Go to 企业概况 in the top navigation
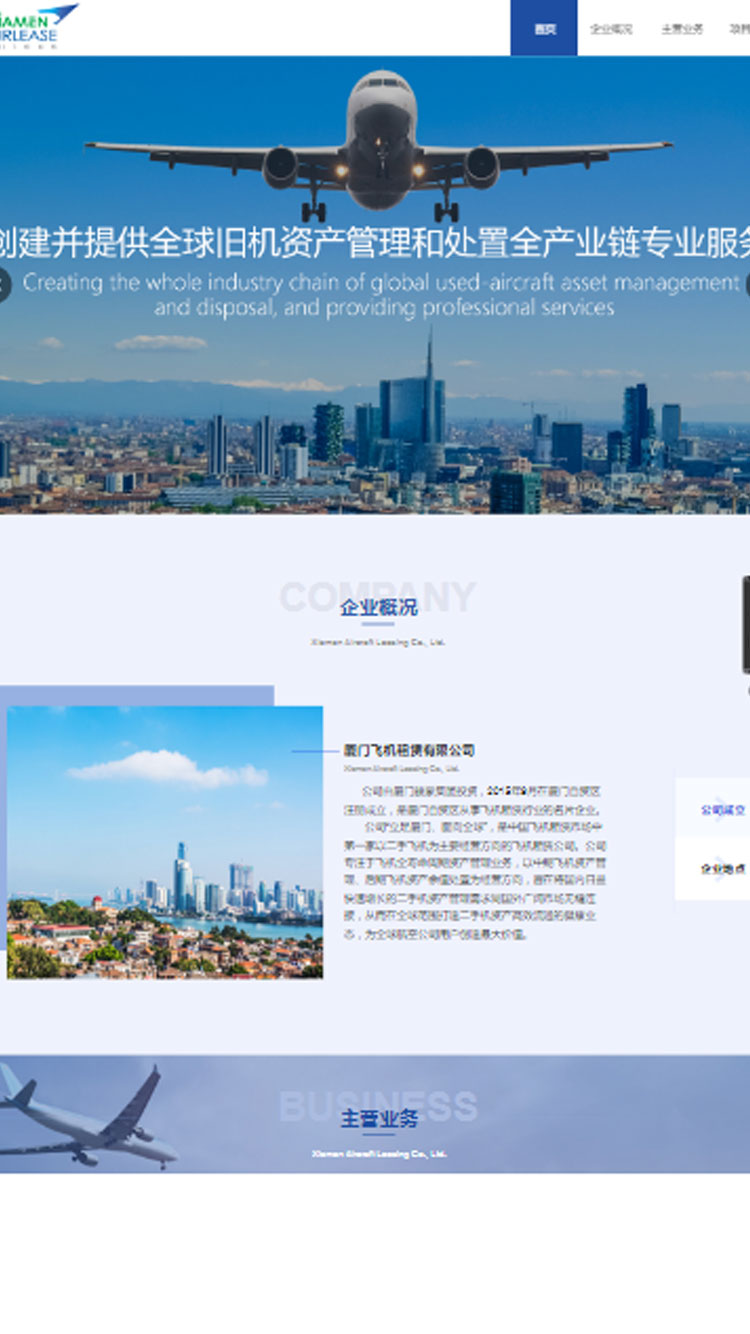This screenshot has width=750, height=1334. point(611,29)
